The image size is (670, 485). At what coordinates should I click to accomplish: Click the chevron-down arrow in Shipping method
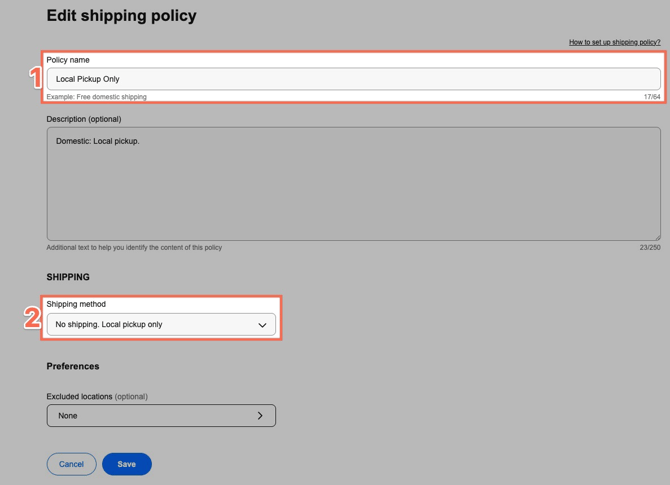coord(262,325)
